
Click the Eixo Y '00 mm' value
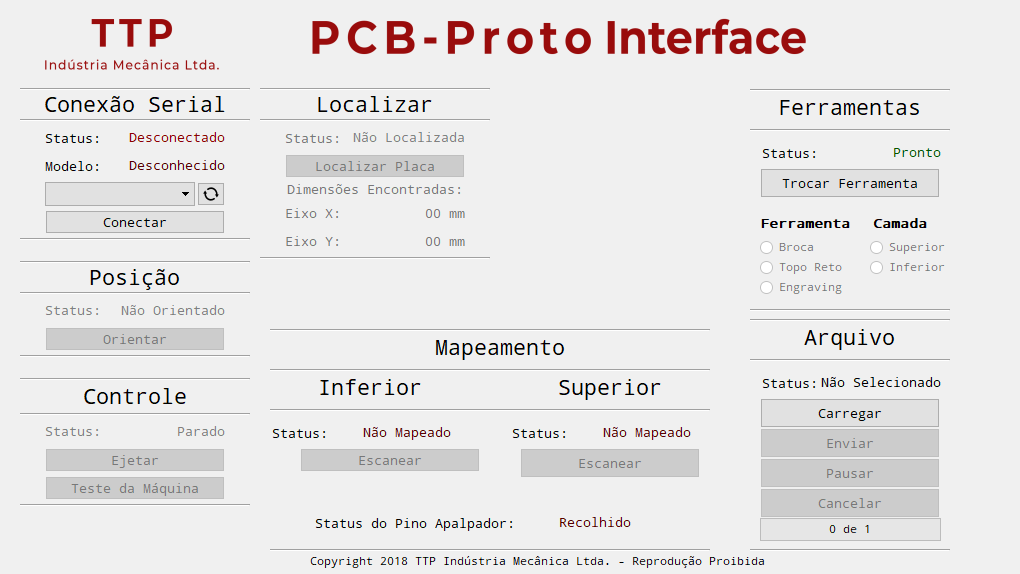[445, 241]
